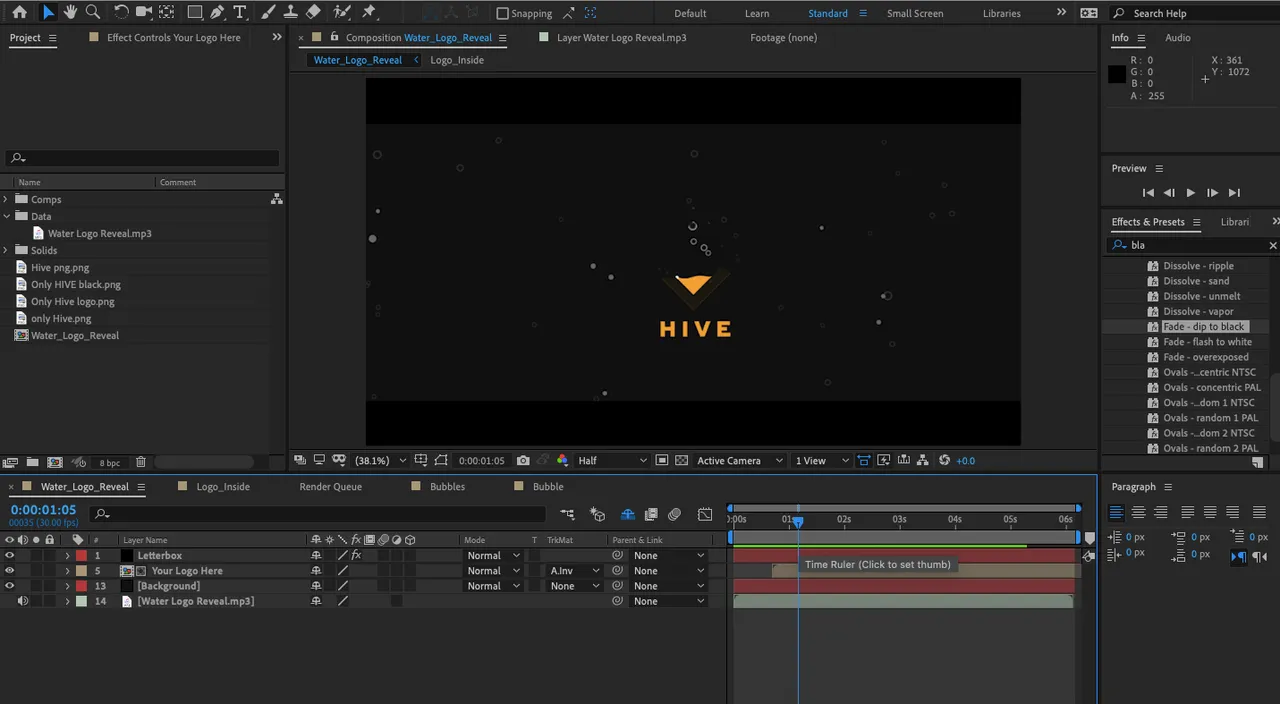The height and width of the screenshot is (704, 1280).
Task: Click the Motion Blur icon in timeline
Action: (674, 514)
